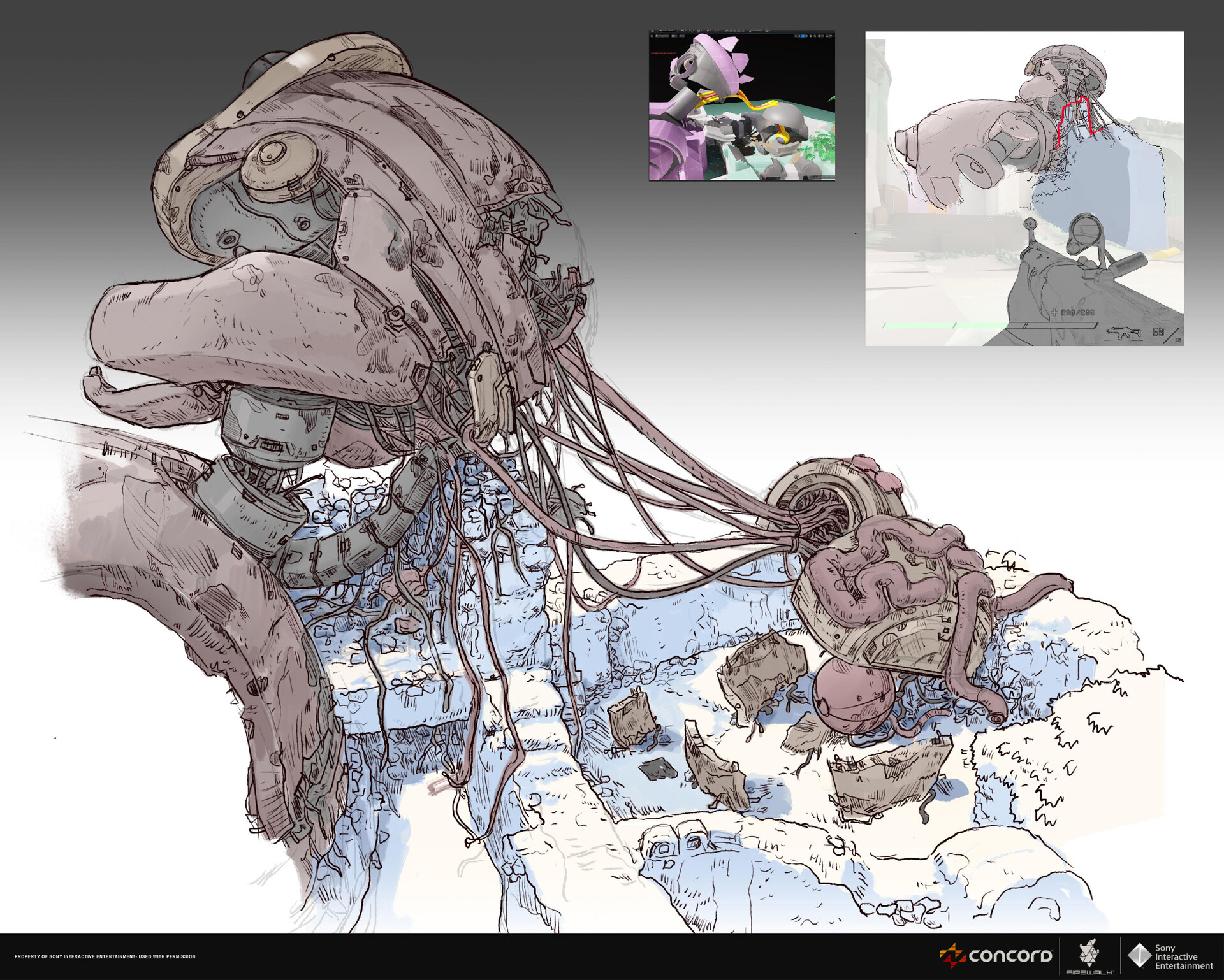1224x980 pixels.
Task: Click the Firewalk studio logo
Action: pos(1089,956)
